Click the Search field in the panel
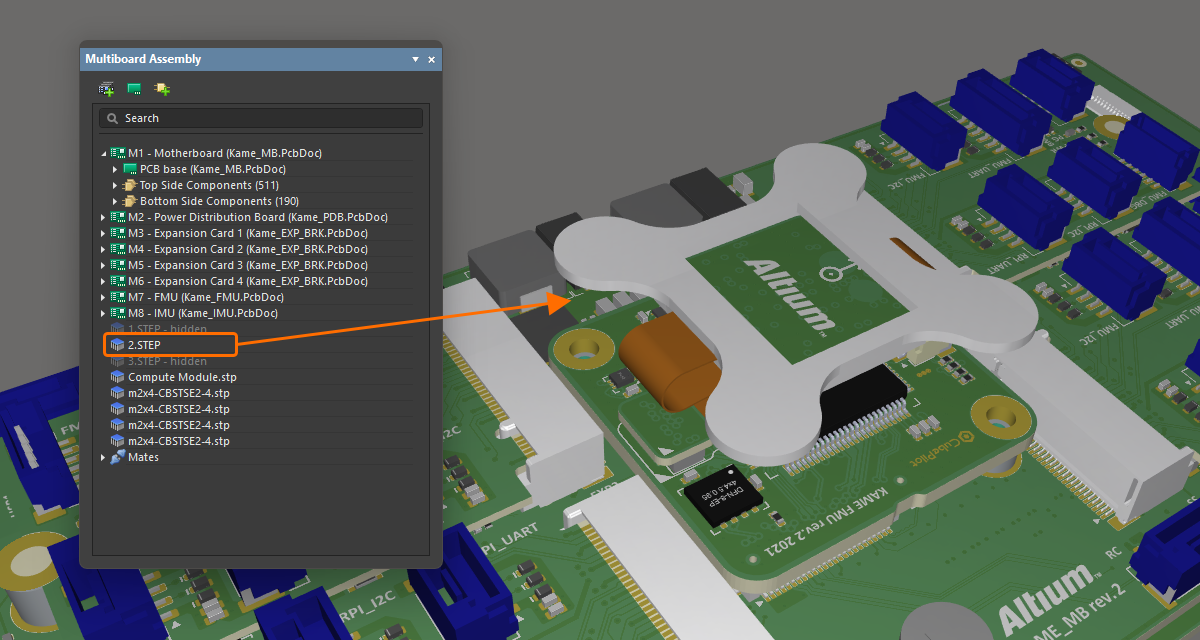This screenshot has width=1200, height=640. coord(260,118)
